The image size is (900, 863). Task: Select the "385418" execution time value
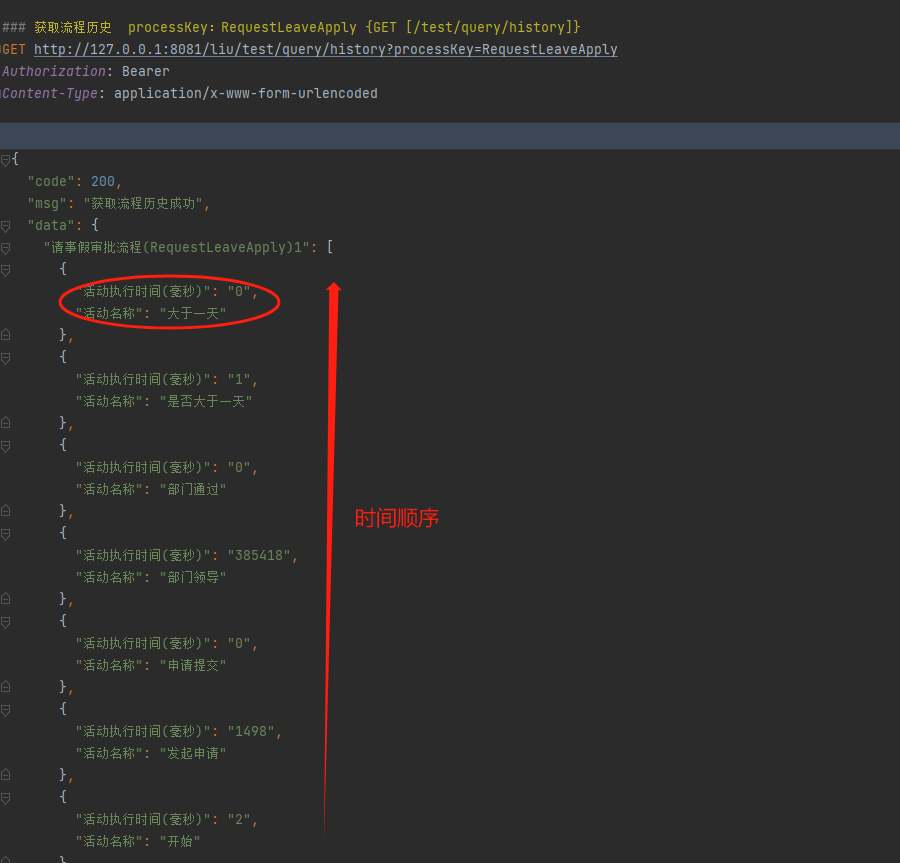pos(263,555)
